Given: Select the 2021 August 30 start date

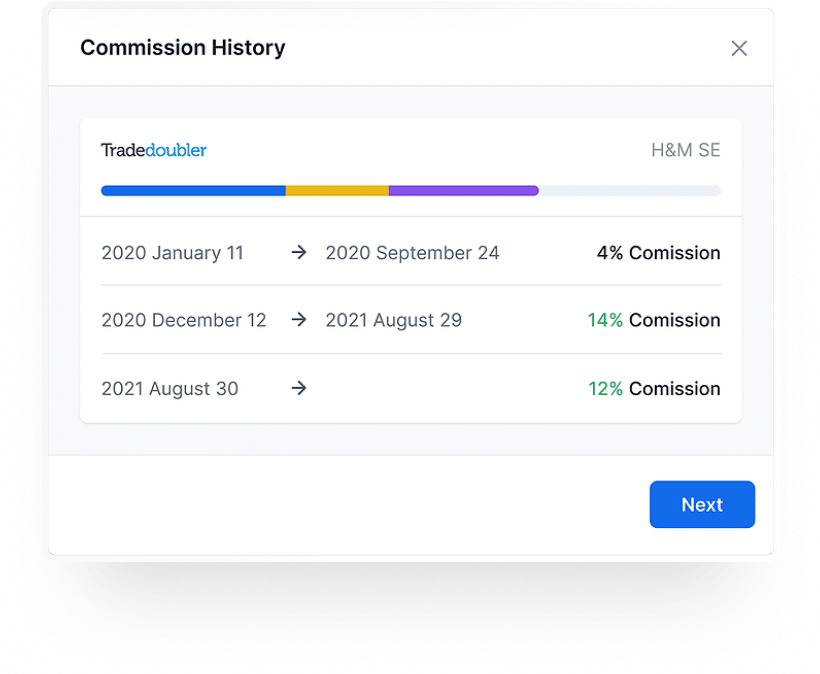Looking at the screenshot, I should click(170, 388).
